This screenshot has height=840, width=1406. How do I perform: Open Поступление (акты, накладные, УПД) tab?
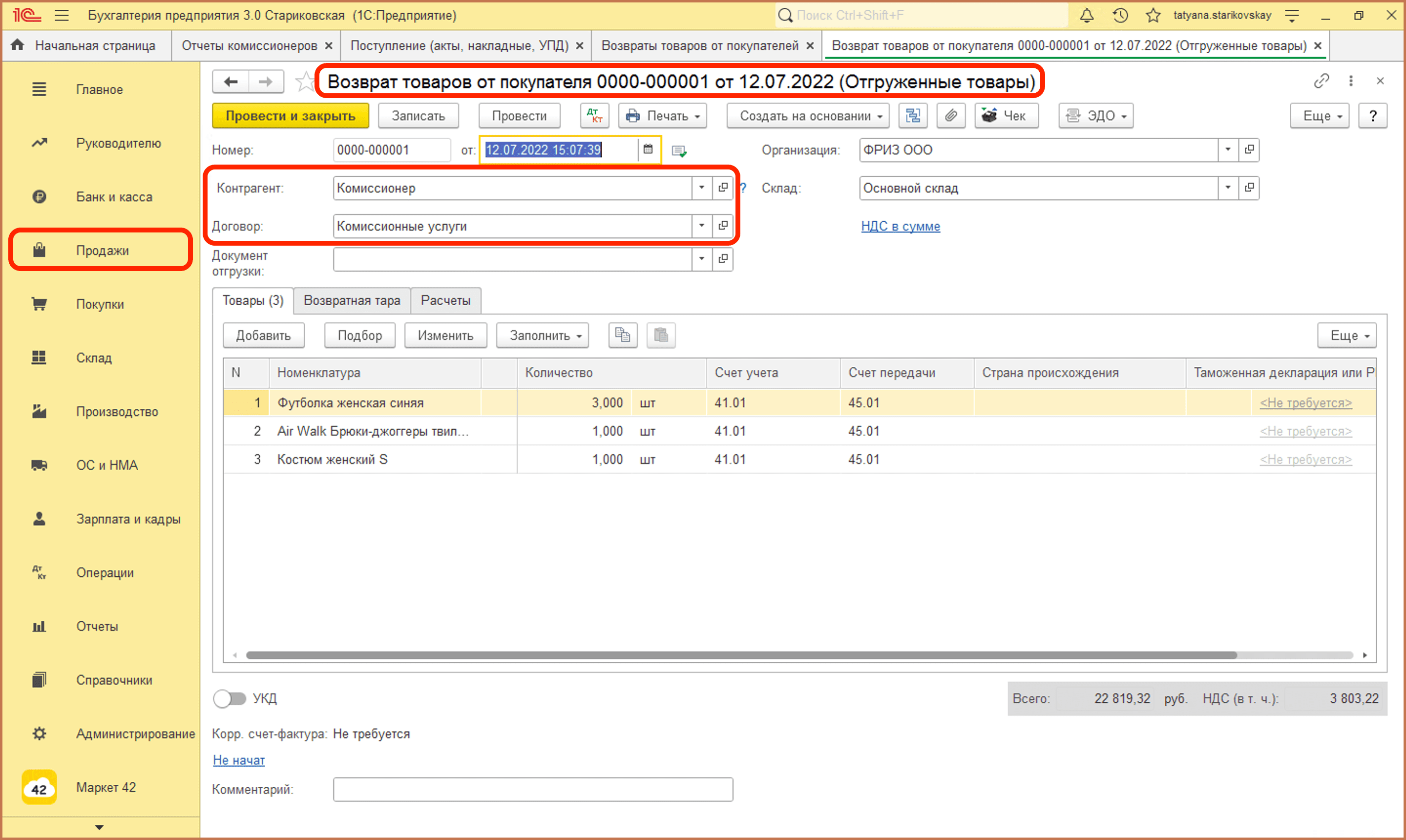[459, 46]
